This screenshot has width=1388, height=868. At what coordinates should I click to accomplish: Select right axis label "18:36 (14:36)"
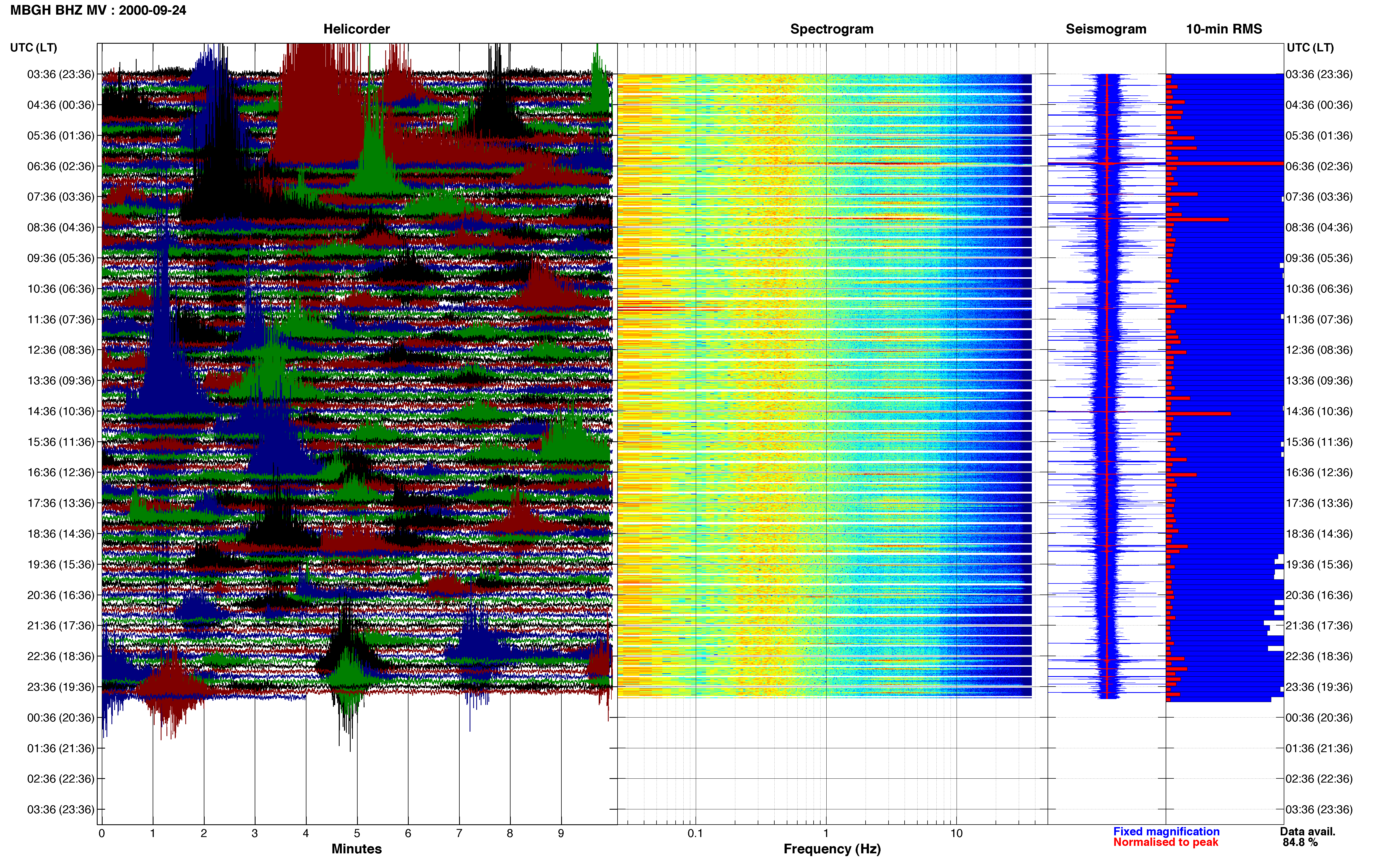click(x=1319, y=534)
